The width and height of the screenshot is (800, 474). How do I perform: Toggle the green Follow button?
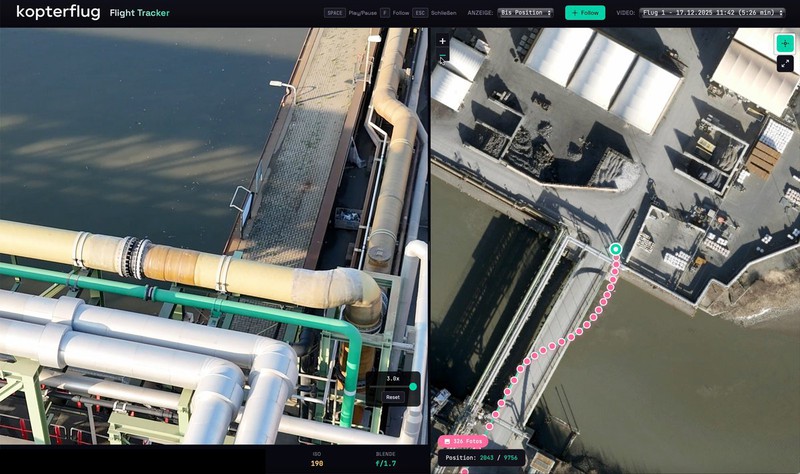click(x=584, y=13)
